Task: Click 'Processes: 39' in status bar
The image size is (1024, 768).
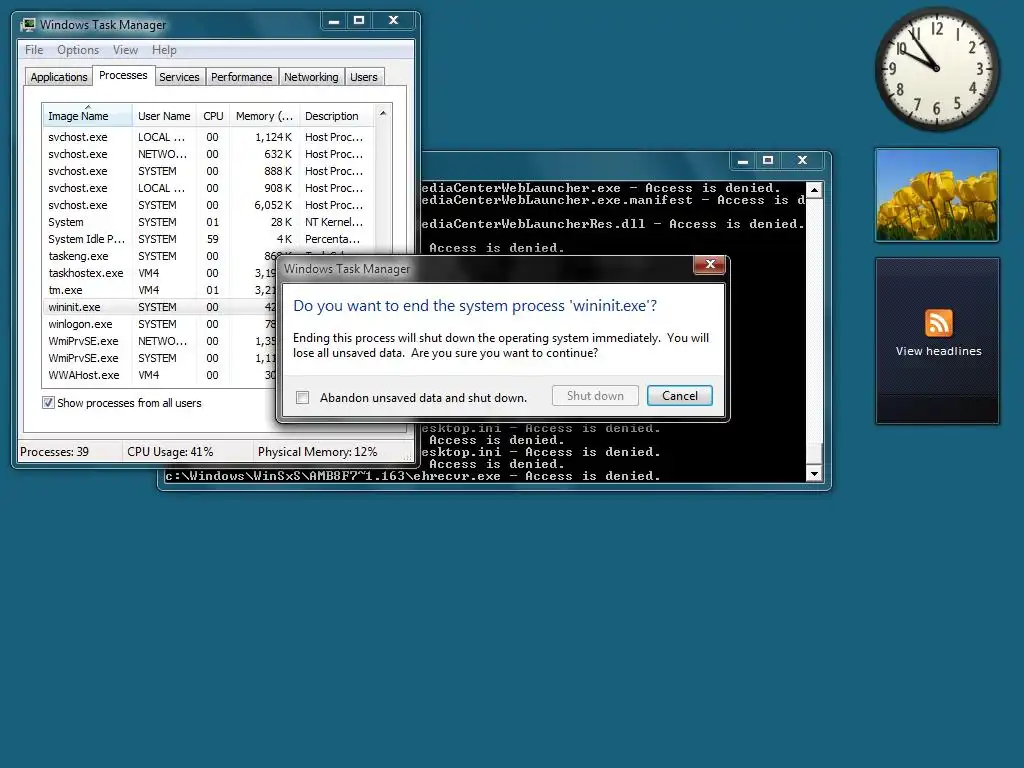Action: (x=54, y=452)
